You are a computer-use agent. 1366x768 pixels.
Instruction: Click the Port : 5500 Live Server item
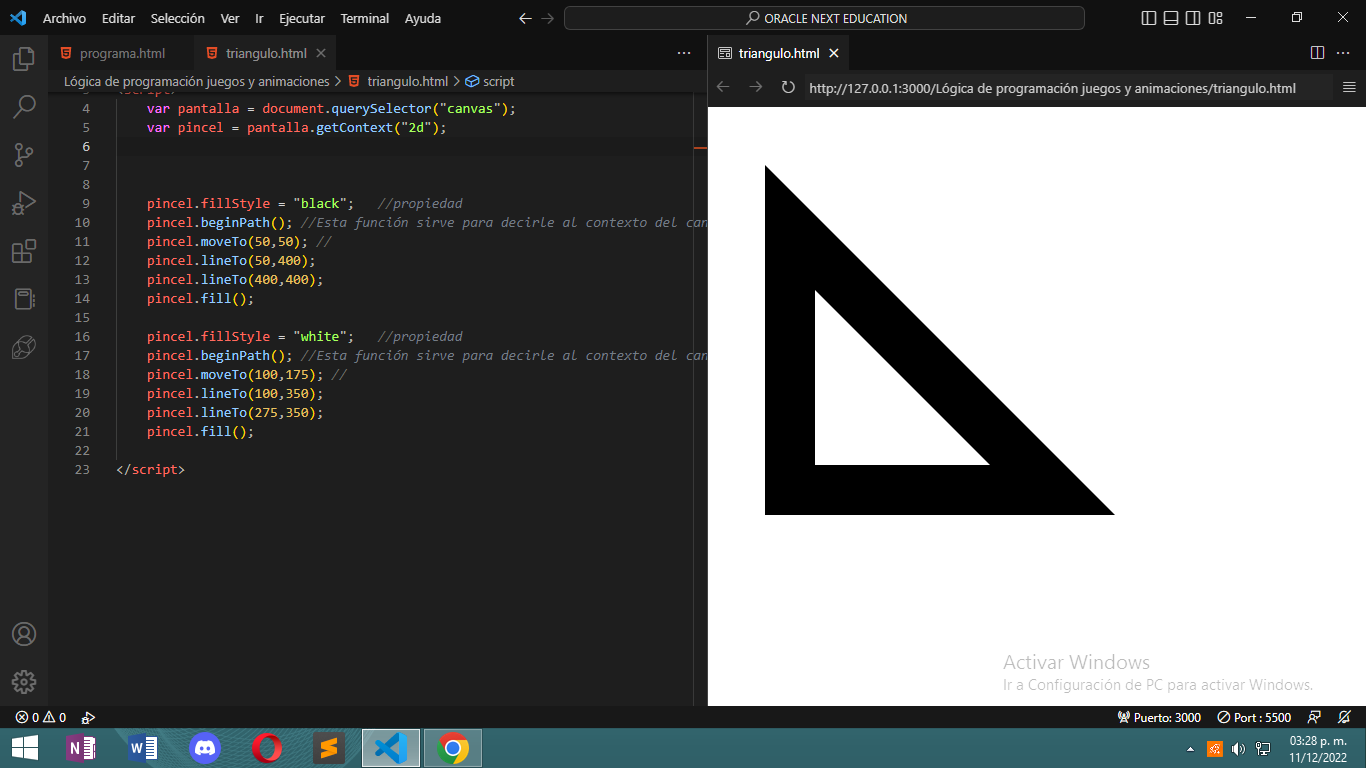[x=1254, y=717]
